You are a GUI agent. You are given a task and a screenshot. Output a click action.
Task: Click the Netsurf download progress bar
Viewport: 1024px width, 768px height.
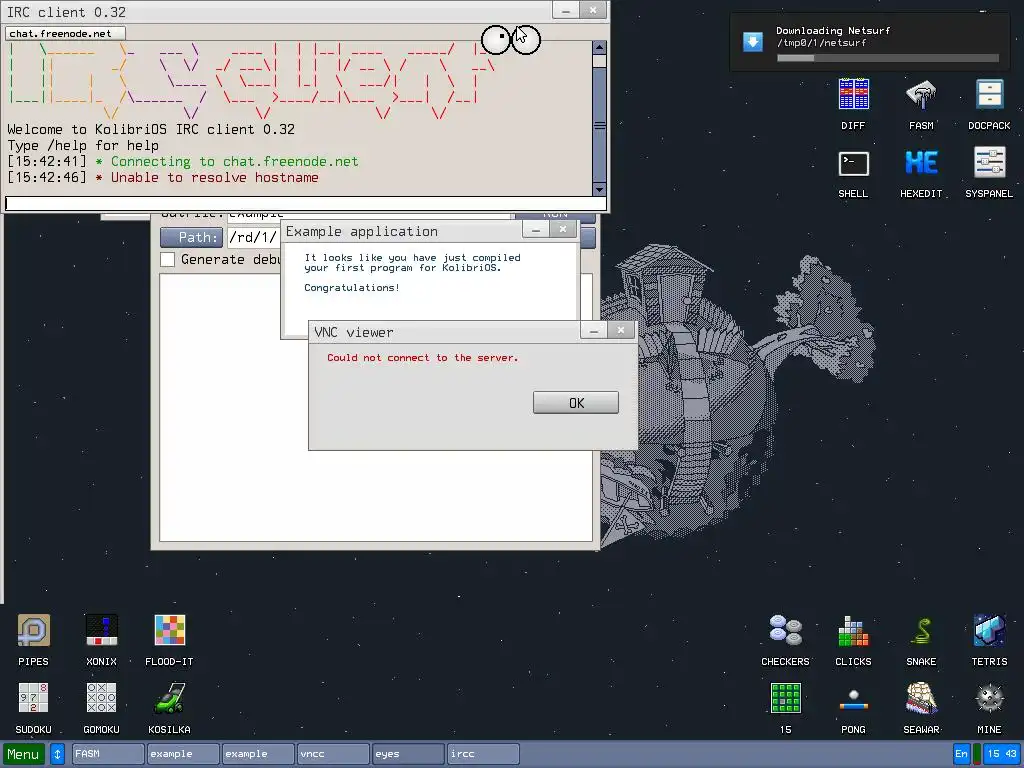(888, 58)
